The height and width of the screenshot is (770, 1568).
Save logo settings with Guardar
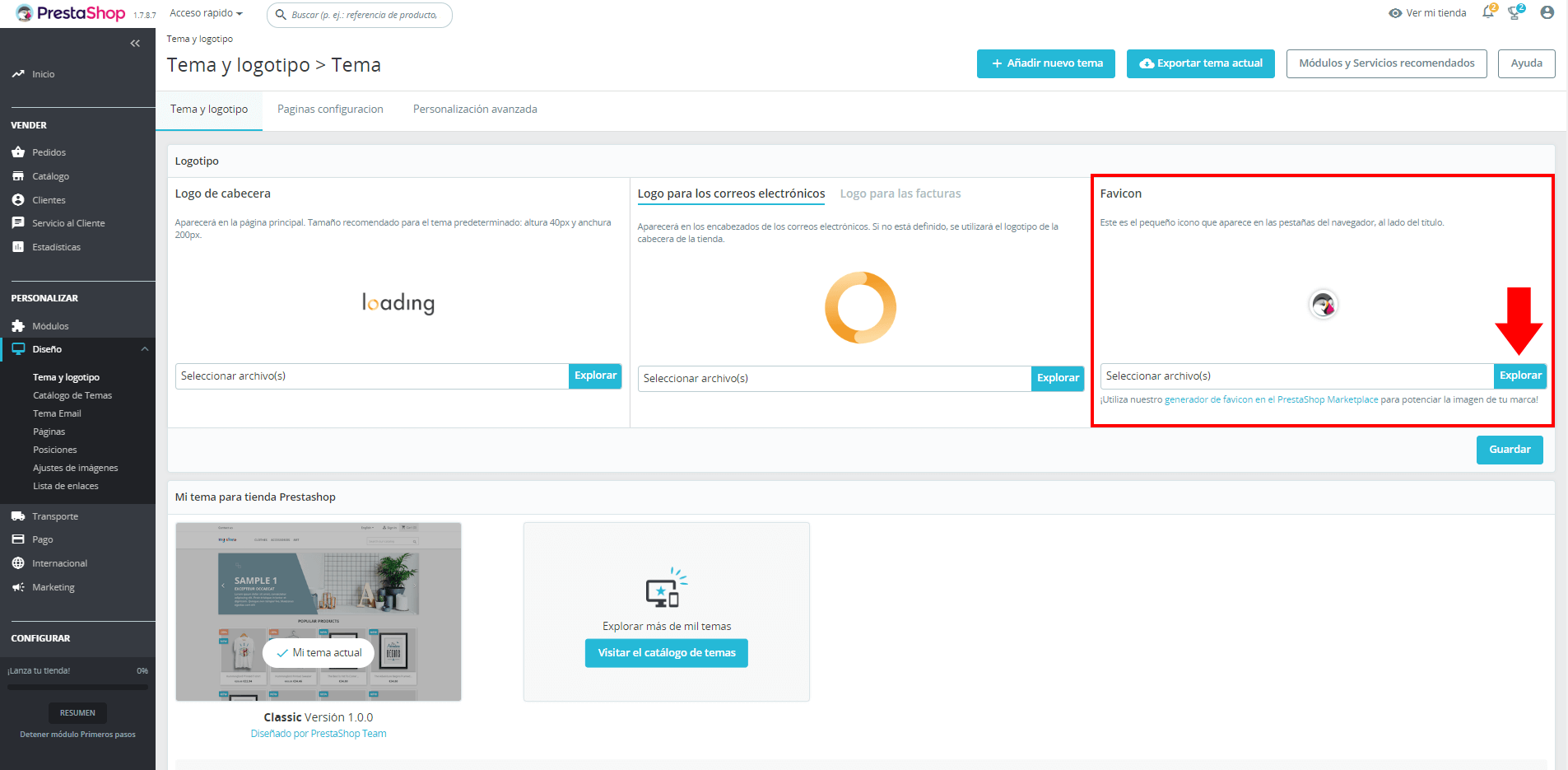[x=1510, y=450]
